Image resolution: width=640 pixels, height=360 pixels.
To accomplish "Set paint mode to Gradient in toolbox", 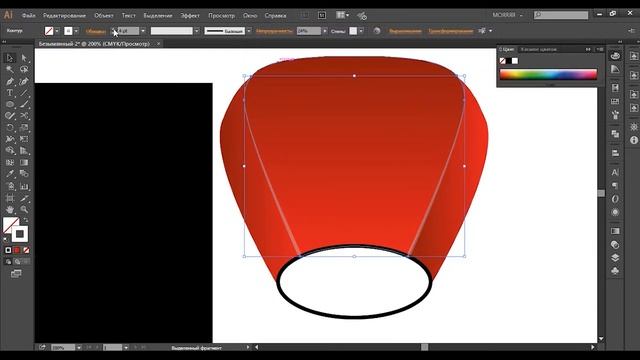I will [x=17, y=250].
